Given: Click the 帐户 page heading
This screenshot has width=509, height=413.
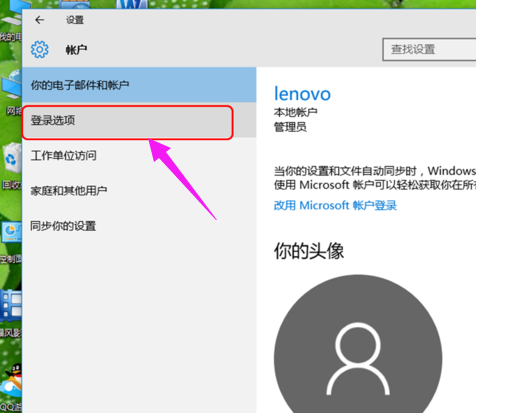Looking at the screenshot, I should coord(76,50).
